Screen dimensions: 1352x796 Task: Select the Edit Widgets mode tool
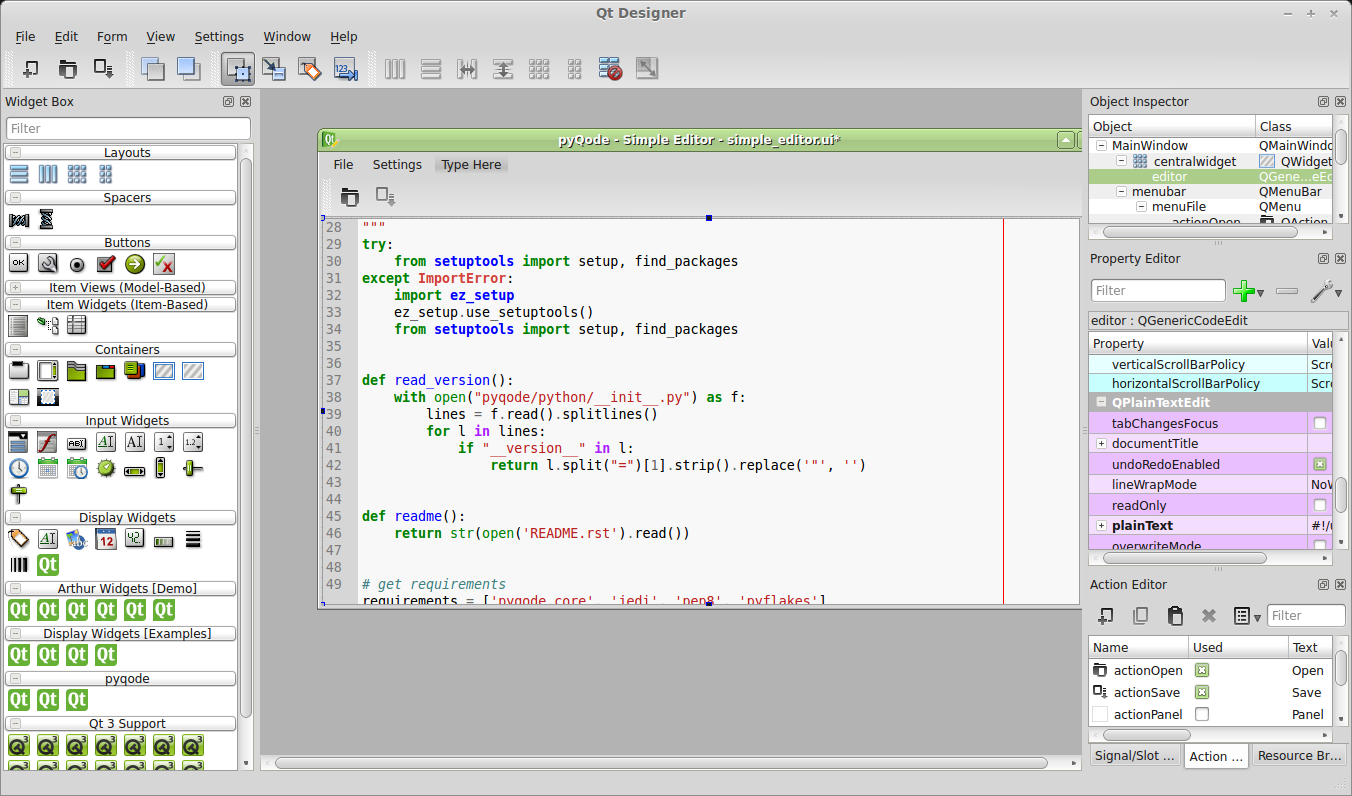coord(238,69)
